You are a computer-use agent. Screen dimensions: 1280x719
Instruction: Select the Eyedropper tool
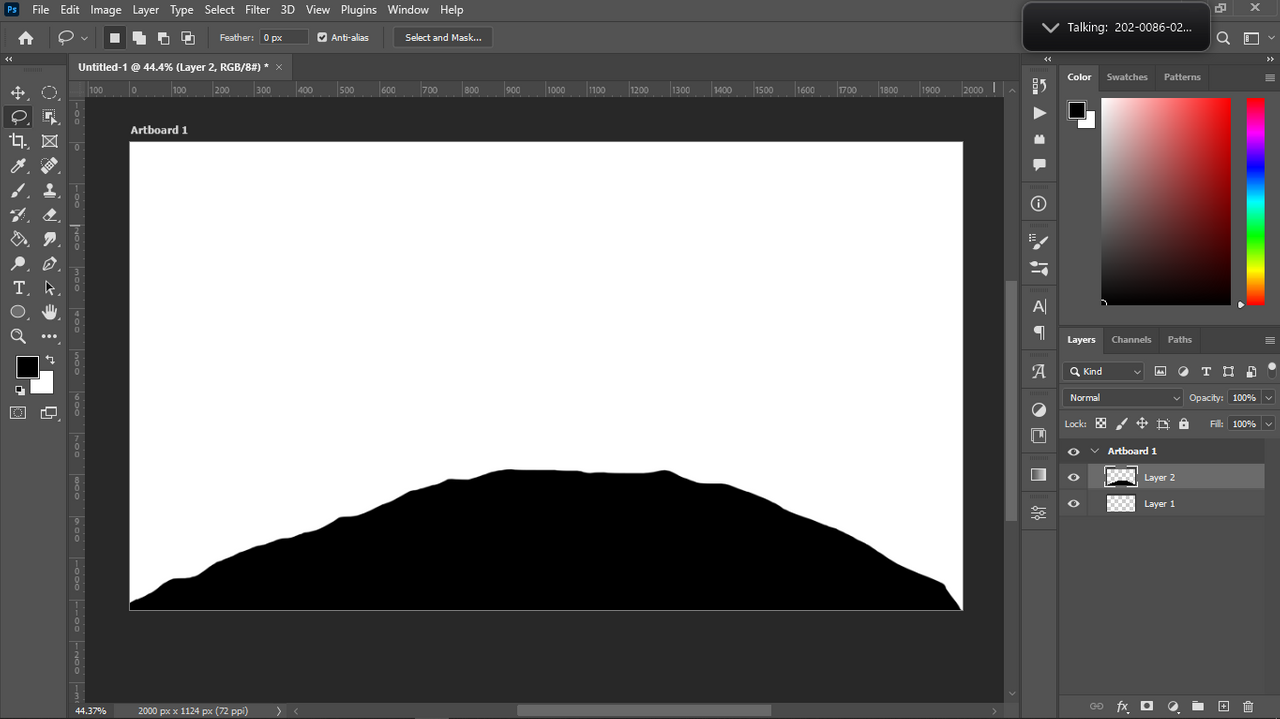(x=18, y=166)
